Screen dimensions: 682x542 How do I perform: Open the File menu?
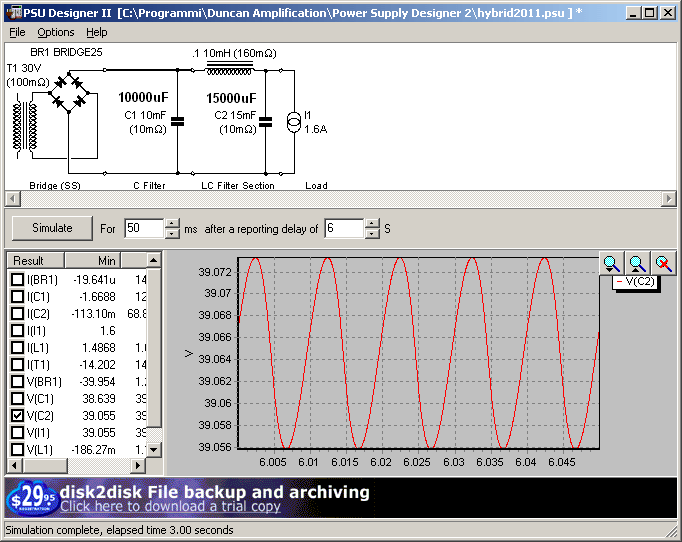(17, 32)
